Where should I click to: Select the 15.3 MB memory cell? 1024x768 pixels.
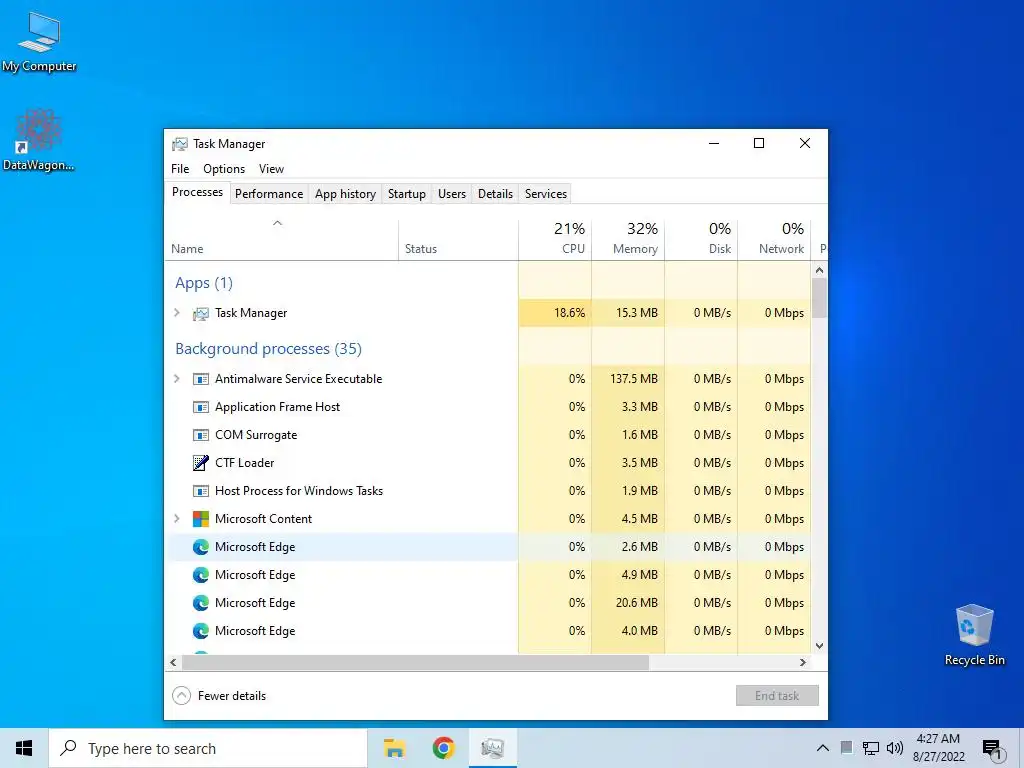[628, 313]
